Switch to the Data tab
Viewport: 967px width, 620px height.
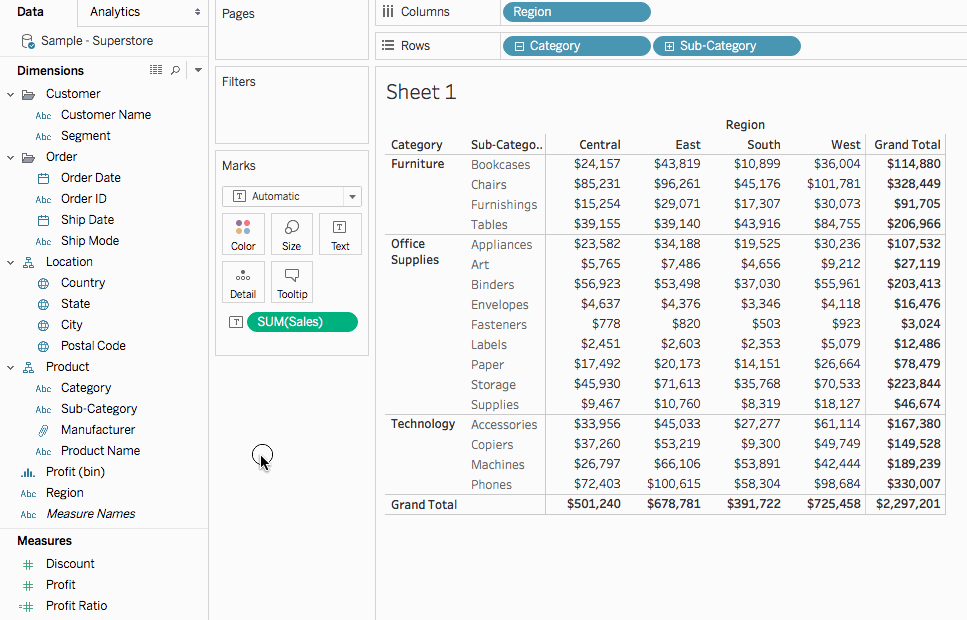pyautogui.click(x=31, y=12)
